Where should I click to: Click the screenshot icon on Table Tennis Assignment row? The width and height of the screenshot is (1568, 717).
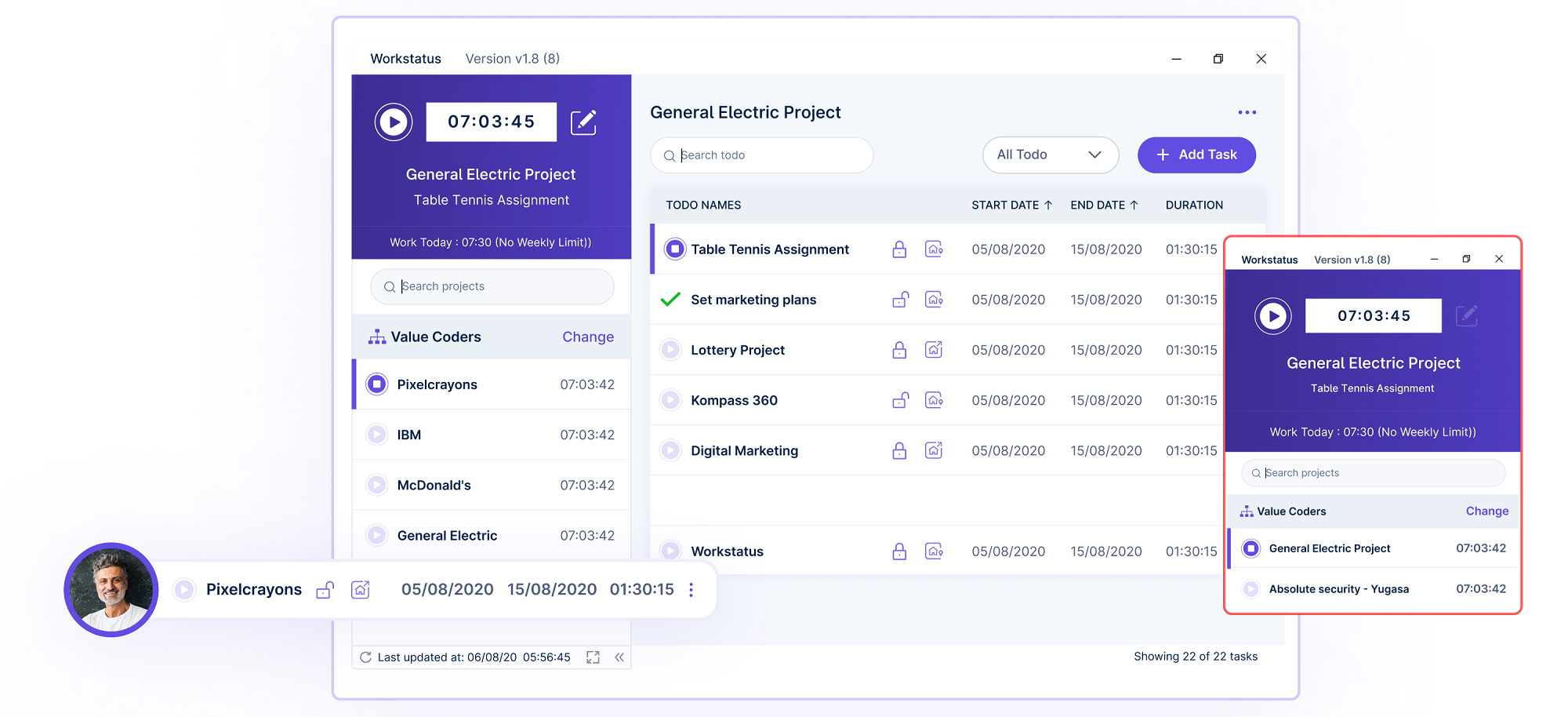pos(934,249)
